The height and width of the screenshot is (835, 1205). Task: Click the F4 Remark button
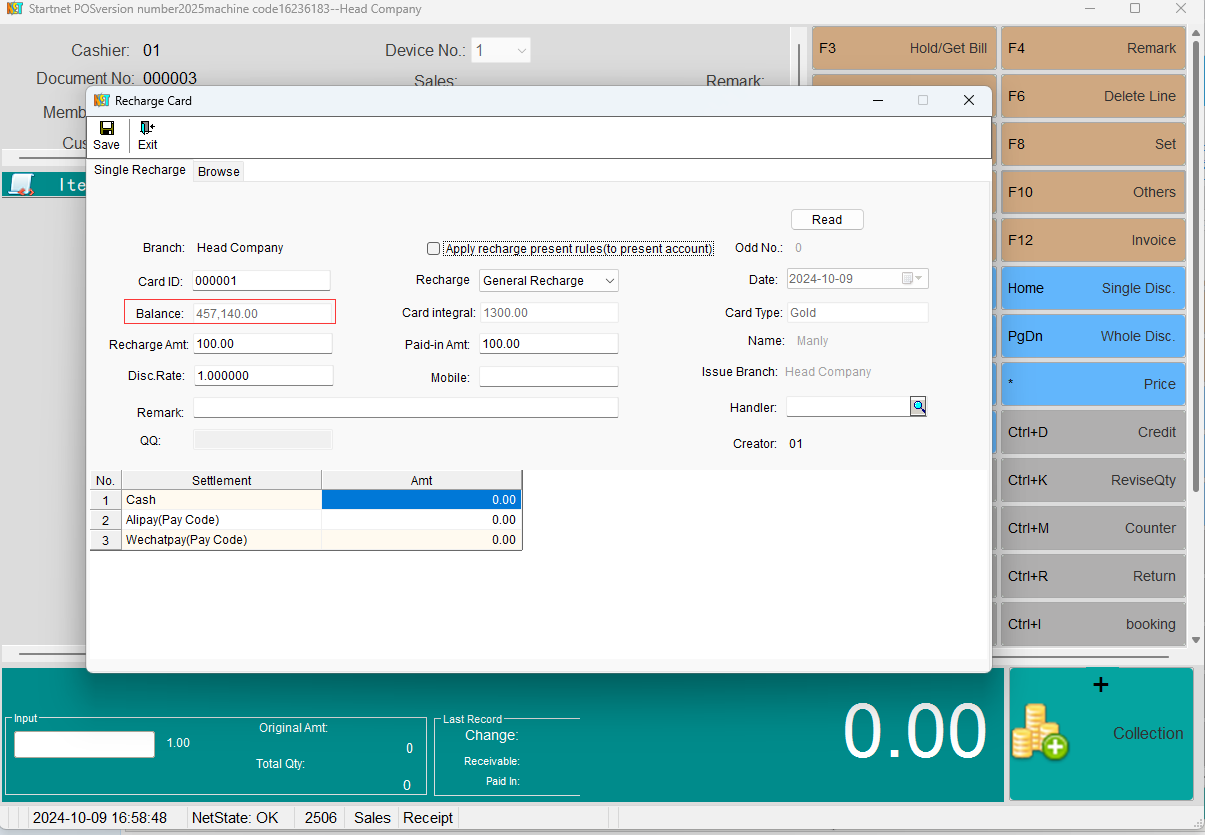(1093, 48)
